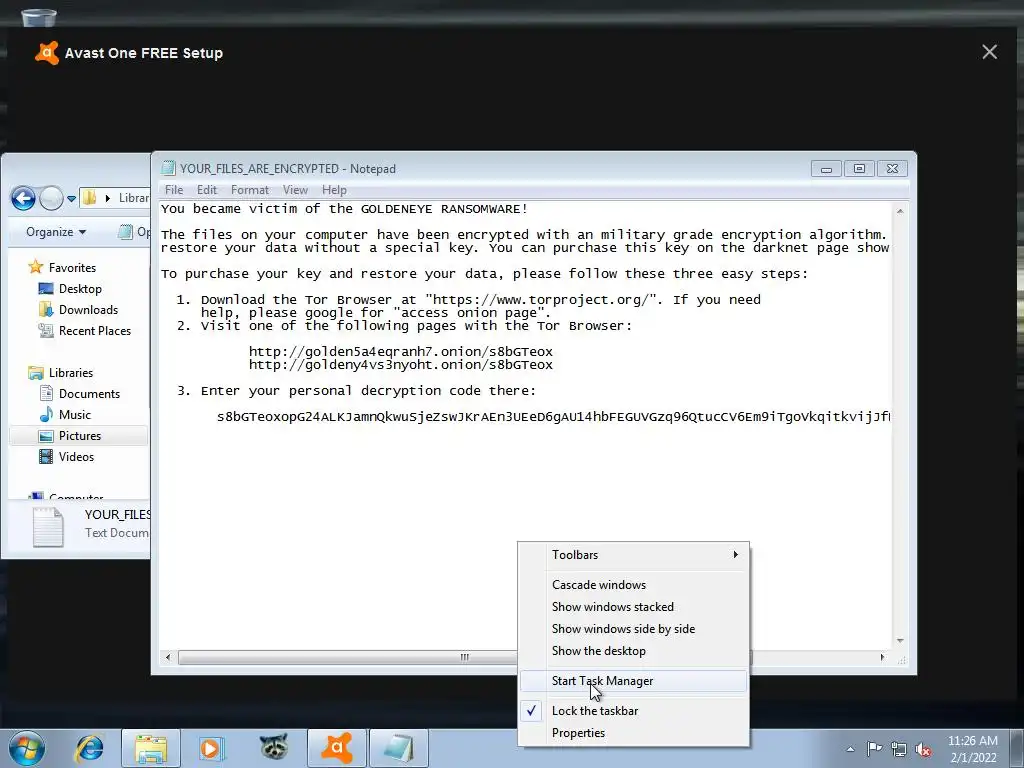
Task: Show hidden tray icons arrow
Action: point(850,750)
